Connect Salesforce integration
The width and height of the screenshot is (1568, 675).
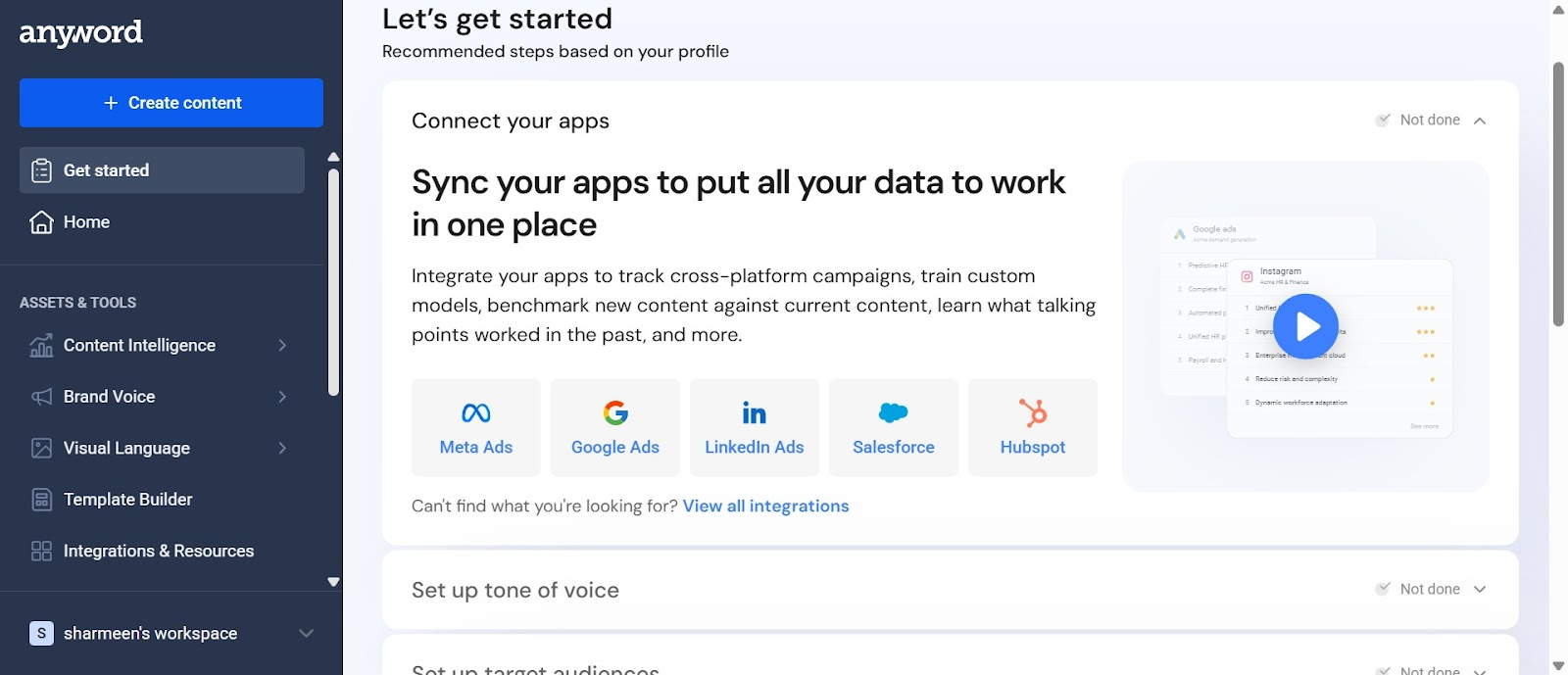pos(894,428)
